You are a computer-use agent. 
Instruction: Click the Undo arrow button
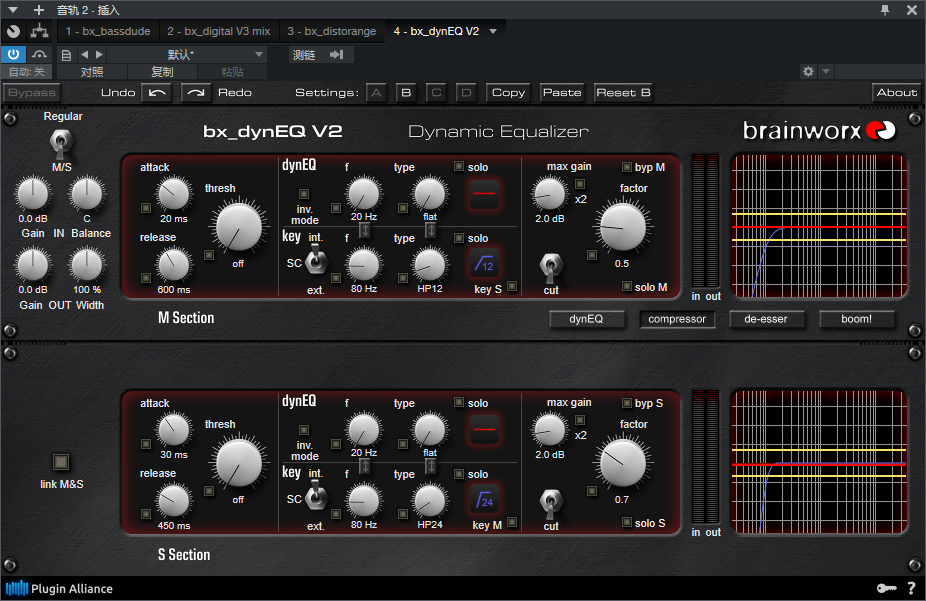pos(157,93)
